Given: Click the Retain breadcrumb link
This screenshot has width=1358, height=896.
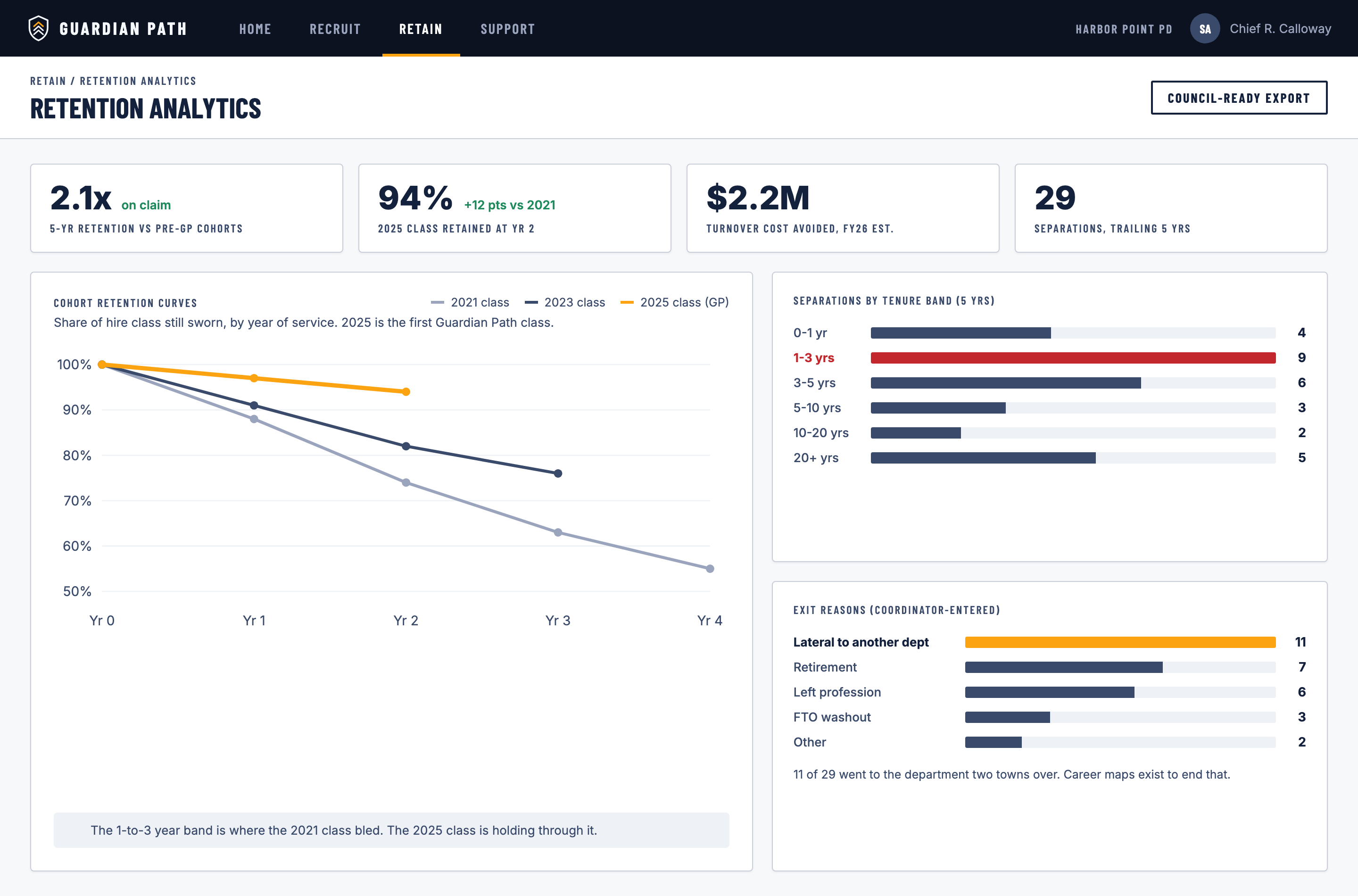Looking at the screenshot, I should [x=48, y=81].
